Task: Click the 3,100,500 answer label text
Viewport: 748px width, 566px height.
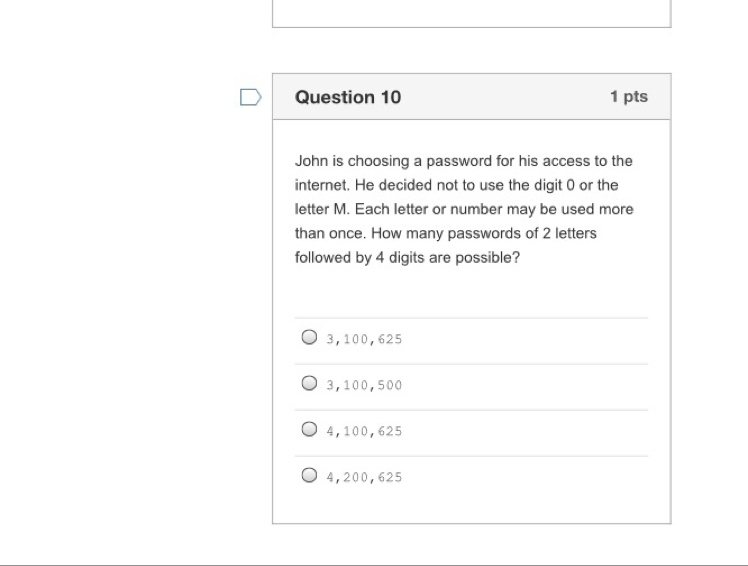Action: click(364, 385)
